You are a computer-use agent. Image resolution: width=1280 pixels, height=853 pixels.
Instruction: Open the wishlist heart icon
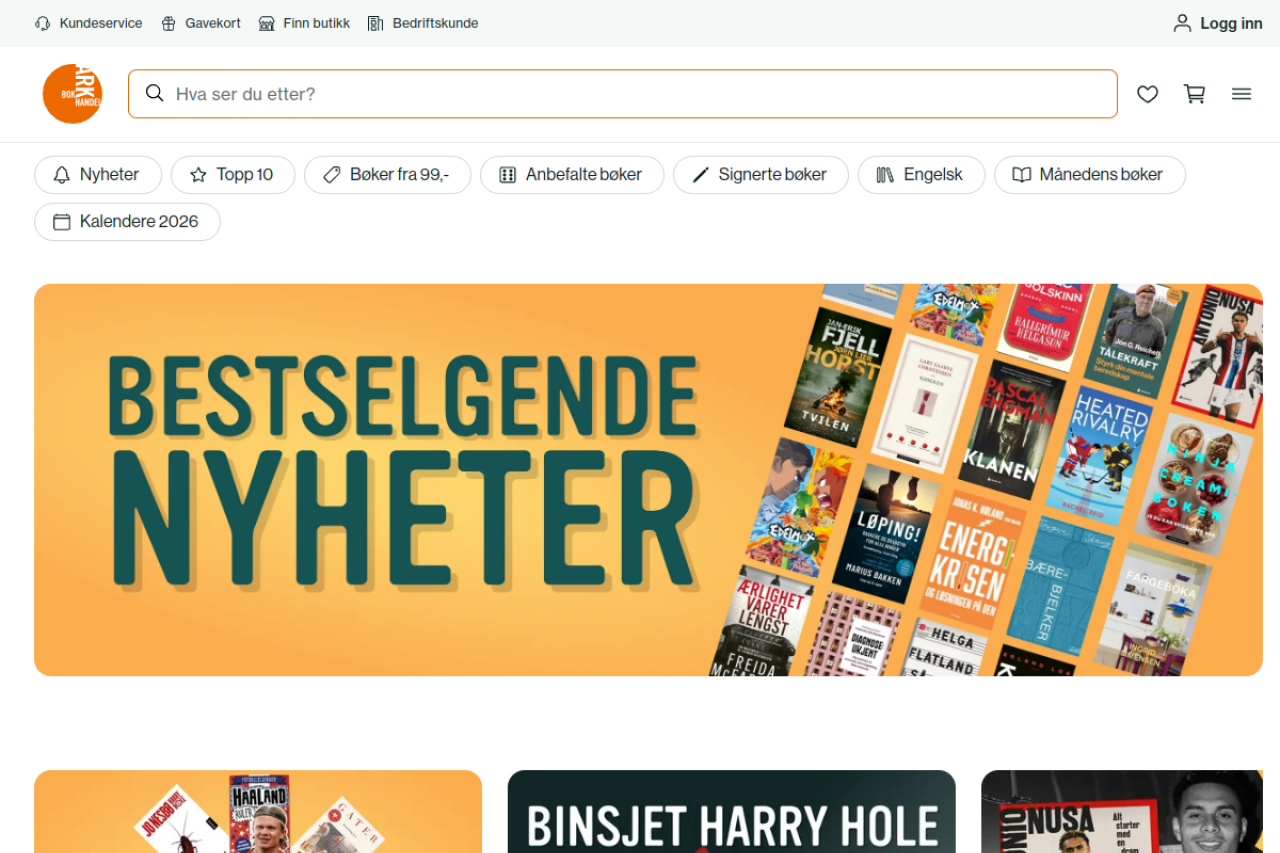coord(1147,94)
